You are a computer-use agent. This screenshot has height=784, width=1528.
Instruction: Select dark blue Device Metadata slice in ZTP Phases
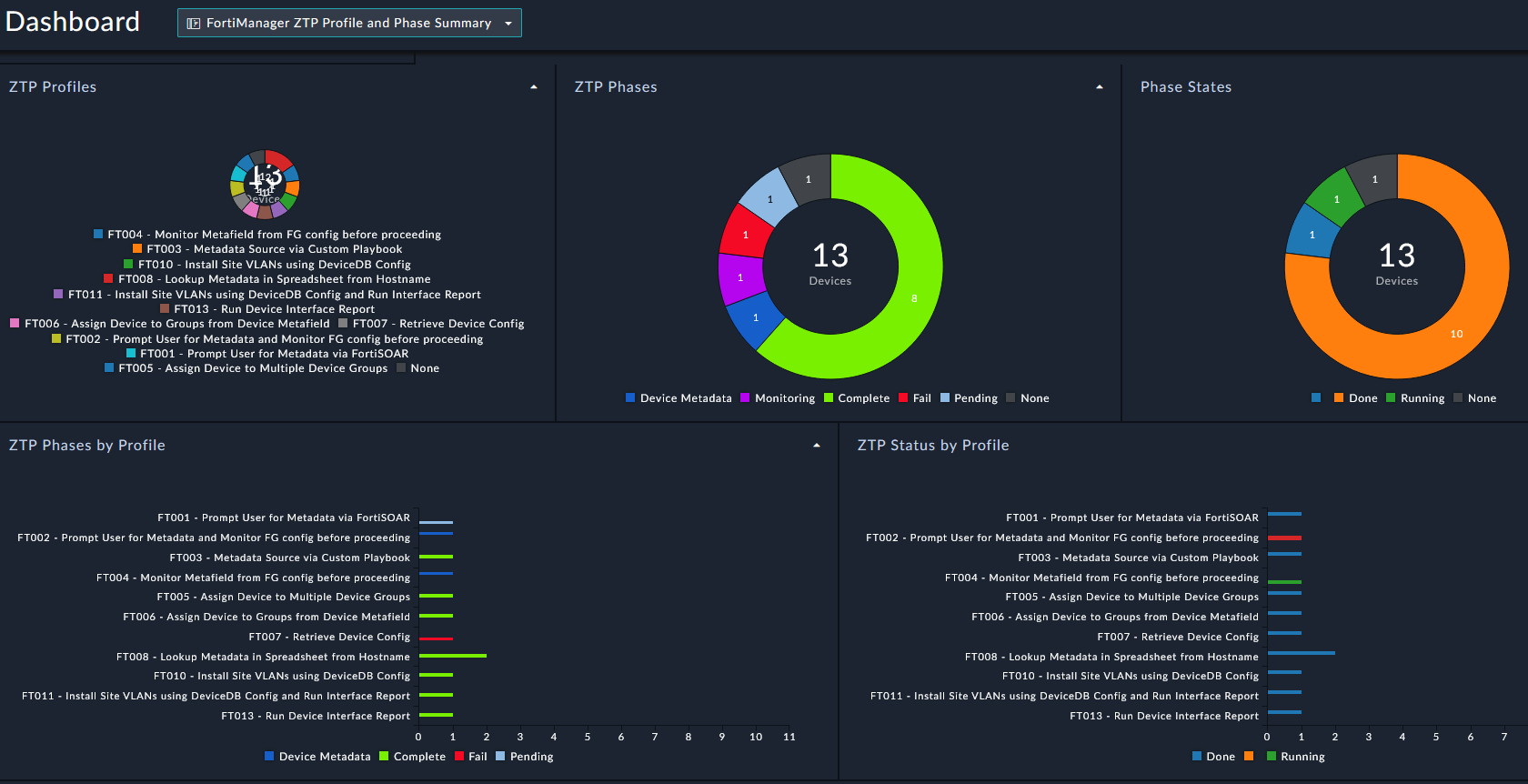tap(756, 317)
